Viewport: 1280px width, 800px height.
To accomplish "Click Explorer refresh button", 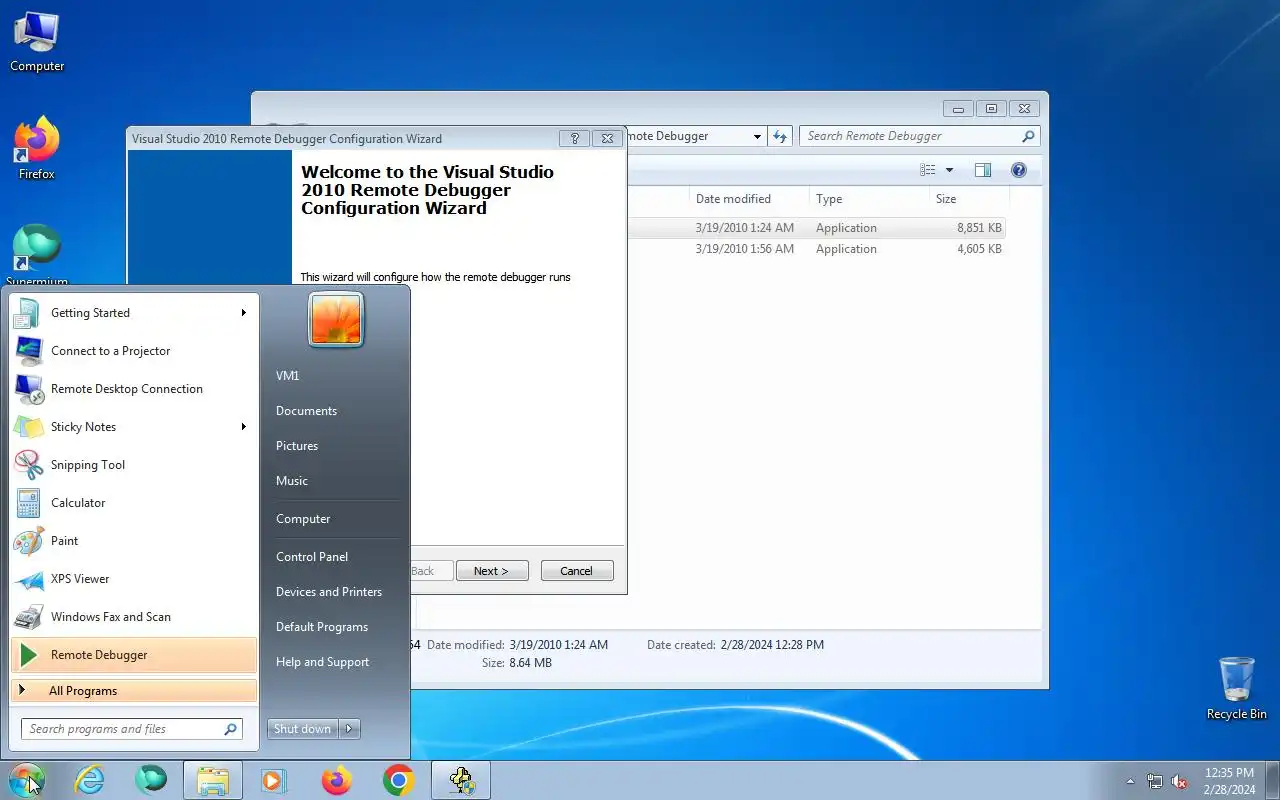I will click(780, 136).
